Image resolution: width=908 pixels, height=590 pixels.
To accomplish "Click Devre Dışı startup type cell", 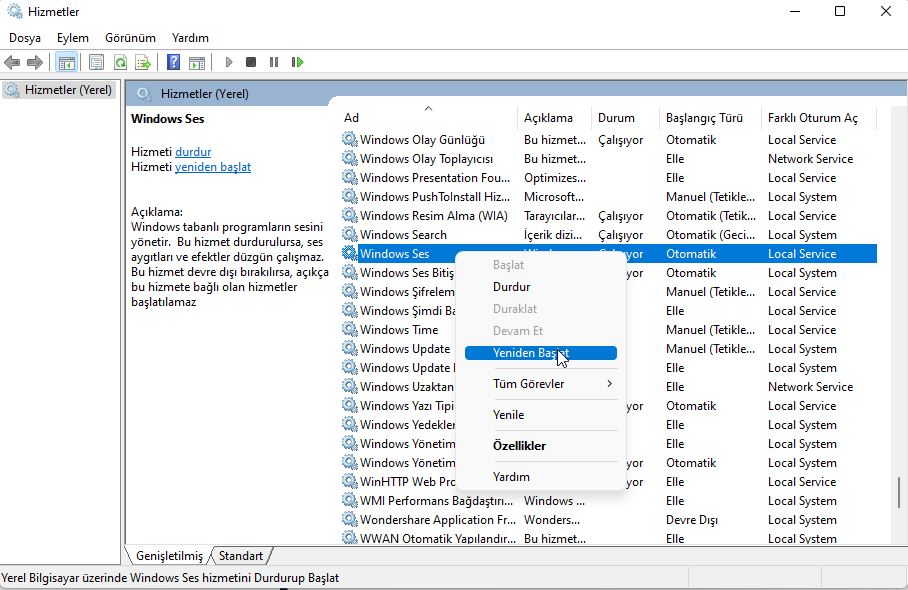I will tap(691, 520).
